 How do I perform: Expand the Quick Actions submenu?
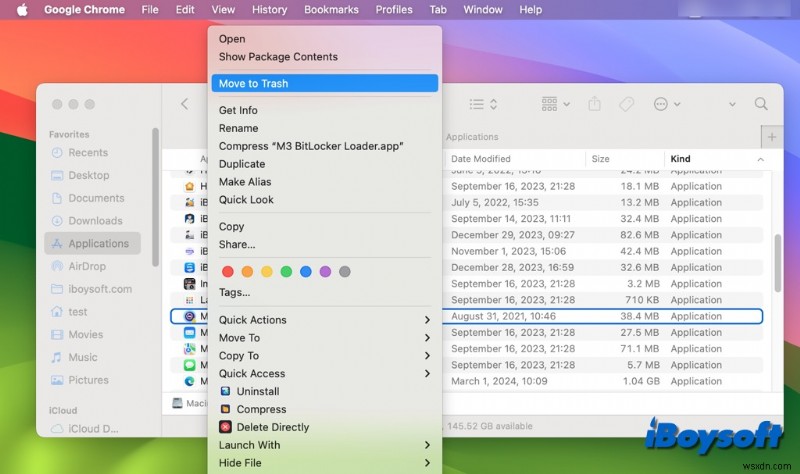click(324, 320)
